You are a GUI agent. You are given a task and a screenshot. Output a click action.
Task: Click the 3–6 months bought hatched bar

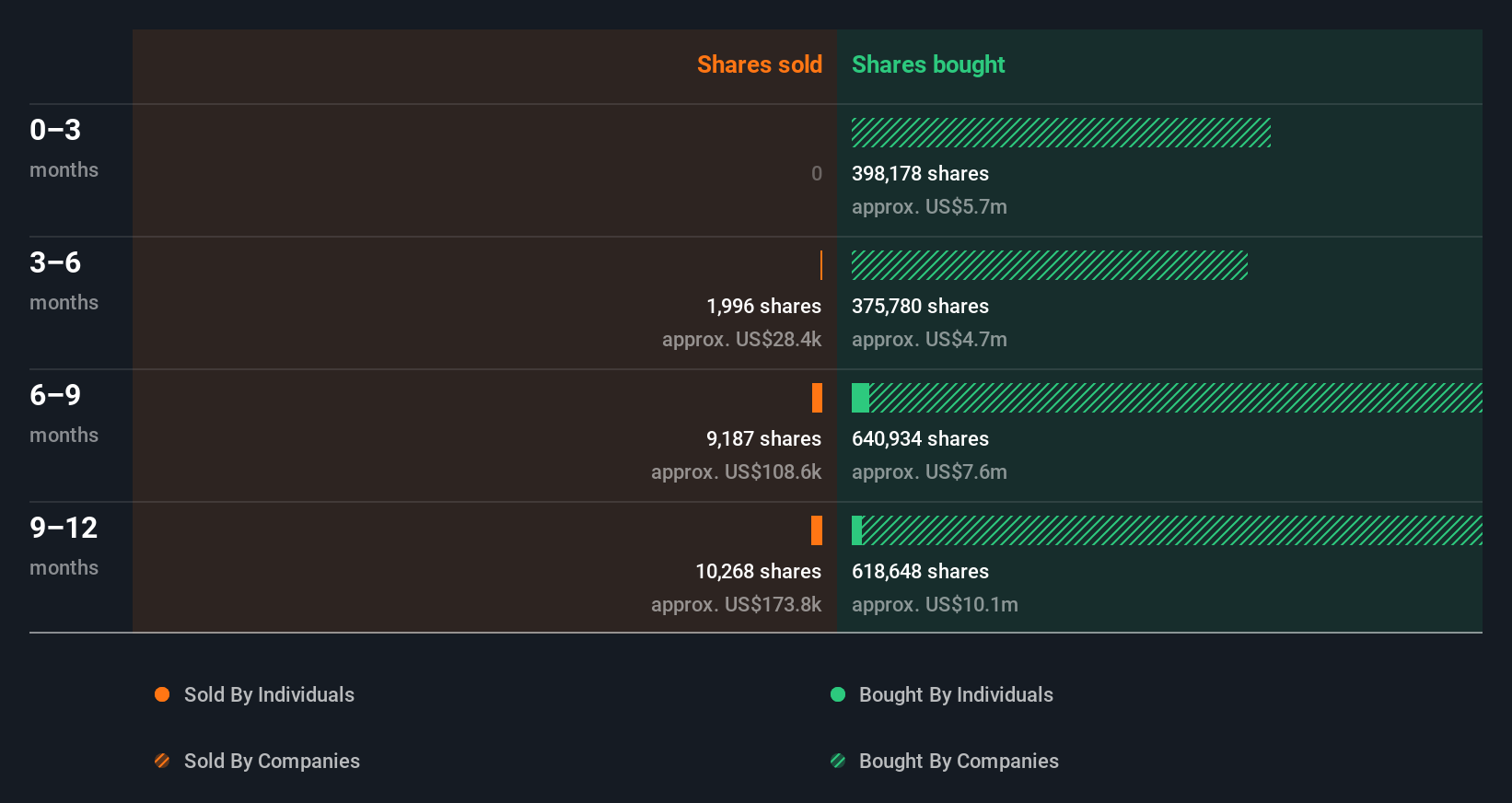click(x=1050, y=265)
